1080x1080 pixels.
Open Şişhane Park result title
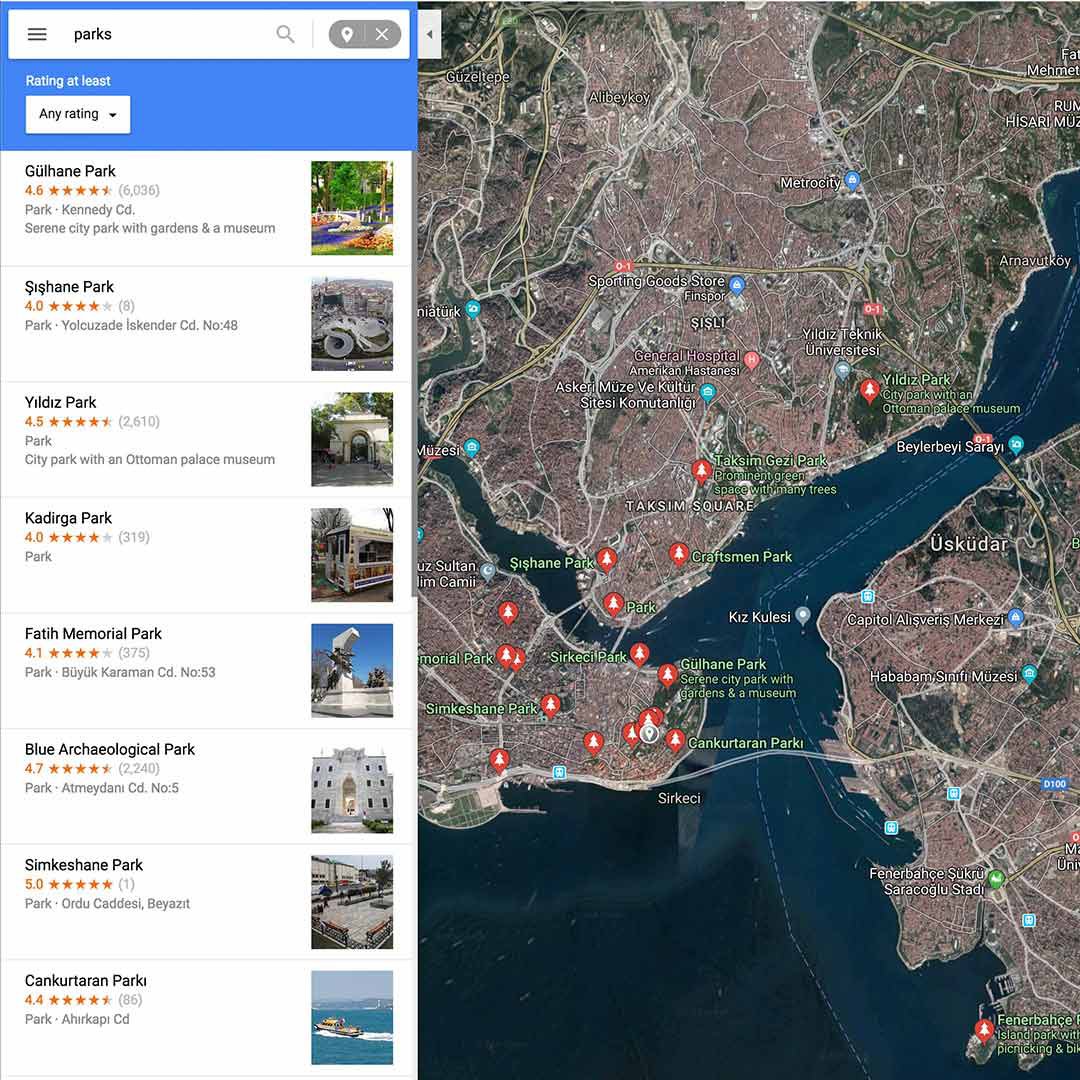[x=70, y=287]
